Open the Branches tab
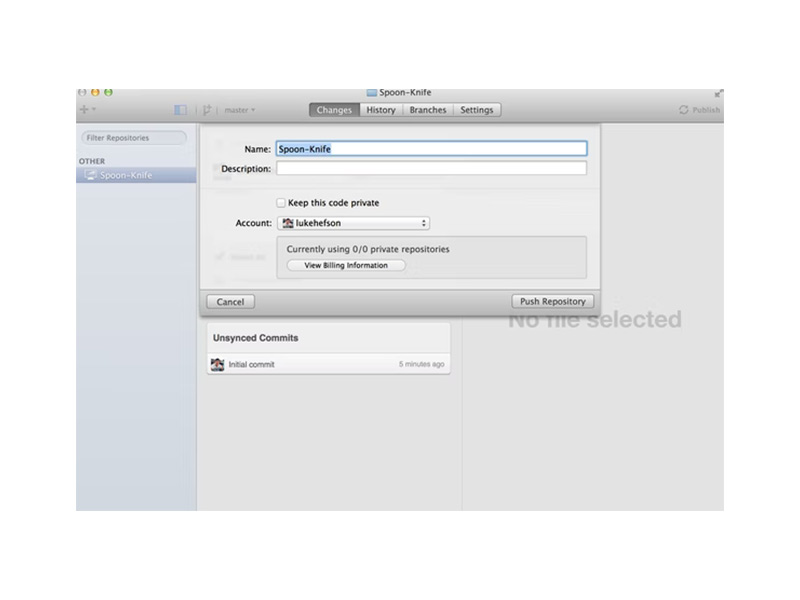Image resolution: width=800 pixels, height=600 pixels. pos(428,110)
